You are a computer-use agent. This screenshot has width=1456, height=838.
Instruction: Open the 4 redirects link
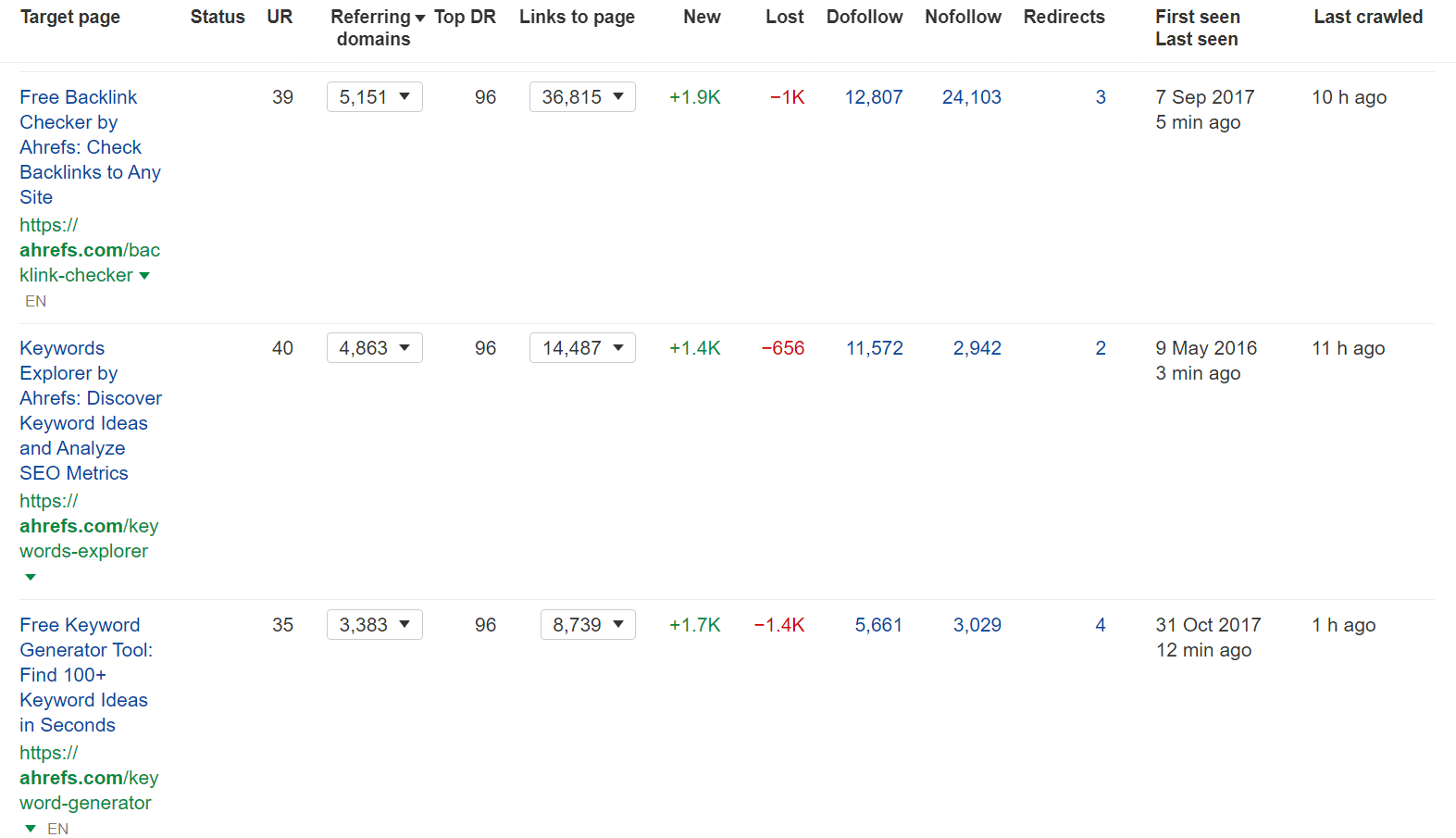point(1100,625)
